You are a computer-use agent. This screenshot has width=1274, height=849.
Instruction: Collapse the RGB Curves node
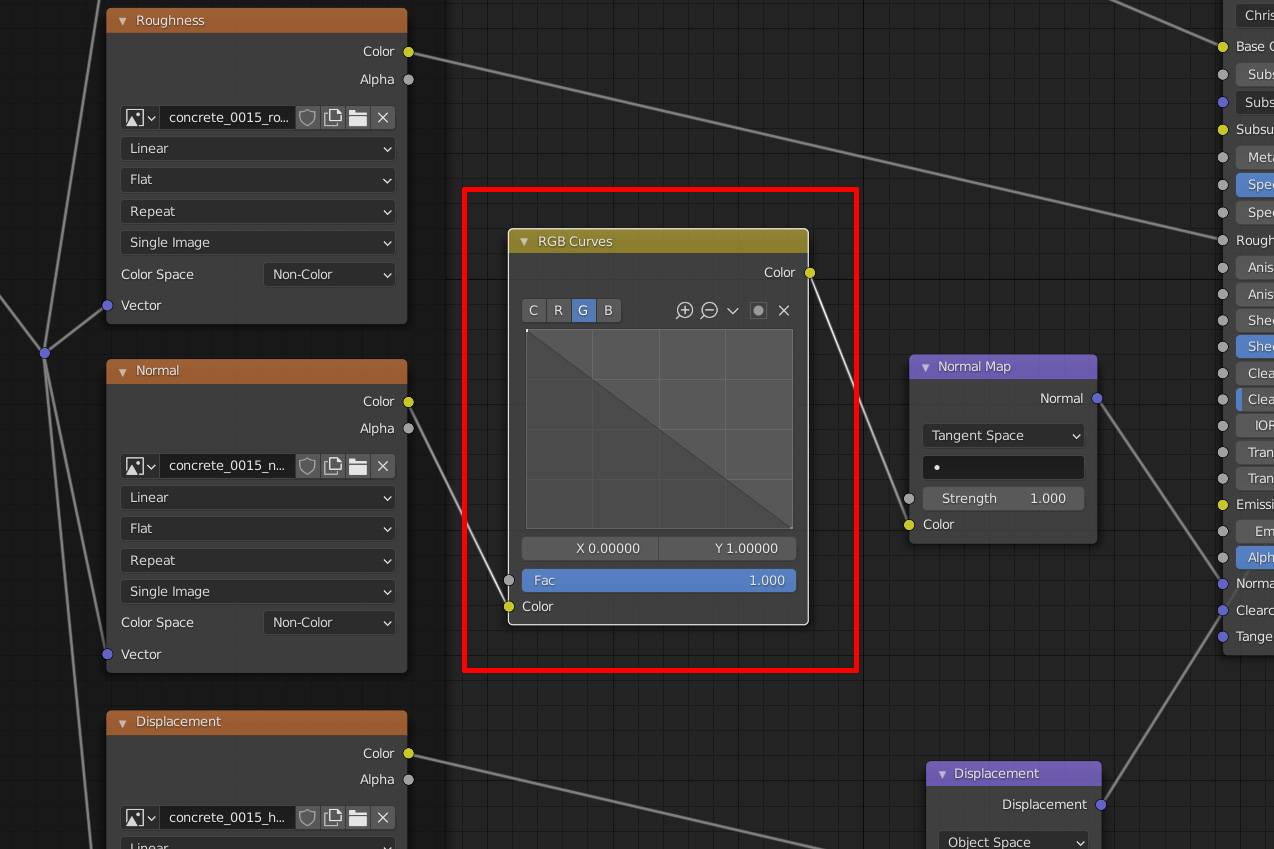pyautogui.click(x=523, y=242)
